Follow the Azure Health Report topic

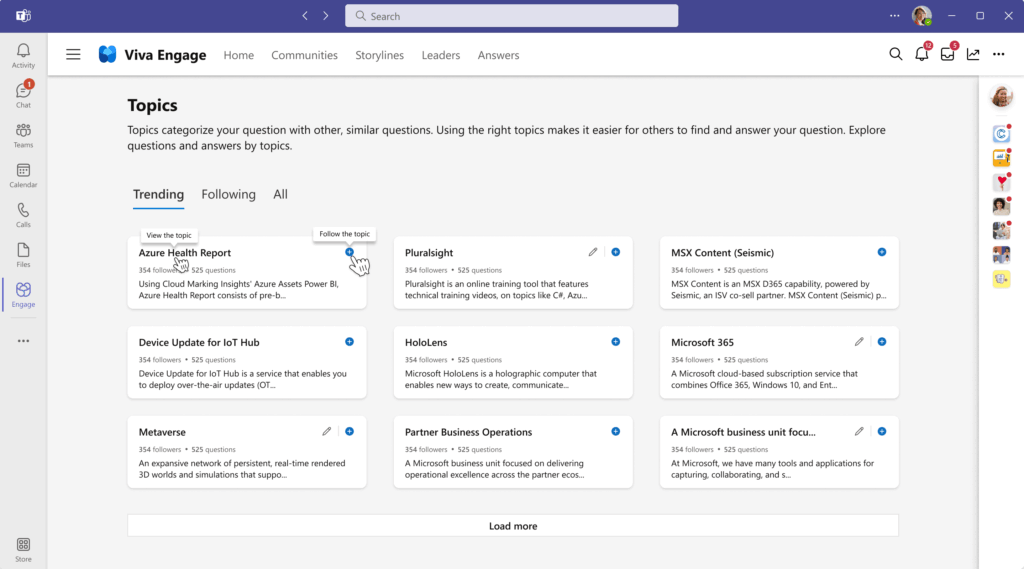(349, 252)
